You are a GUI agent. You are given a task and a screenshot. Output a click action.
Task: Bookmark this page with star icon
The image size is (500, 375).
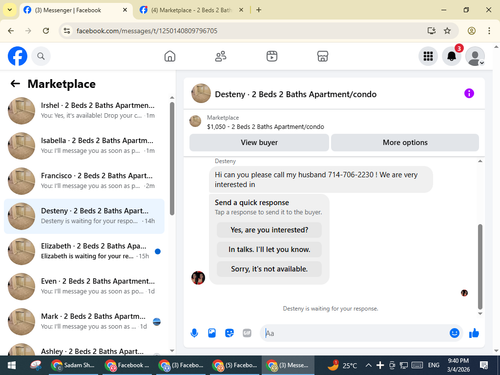pyautogui.click(x=447, y=31)
